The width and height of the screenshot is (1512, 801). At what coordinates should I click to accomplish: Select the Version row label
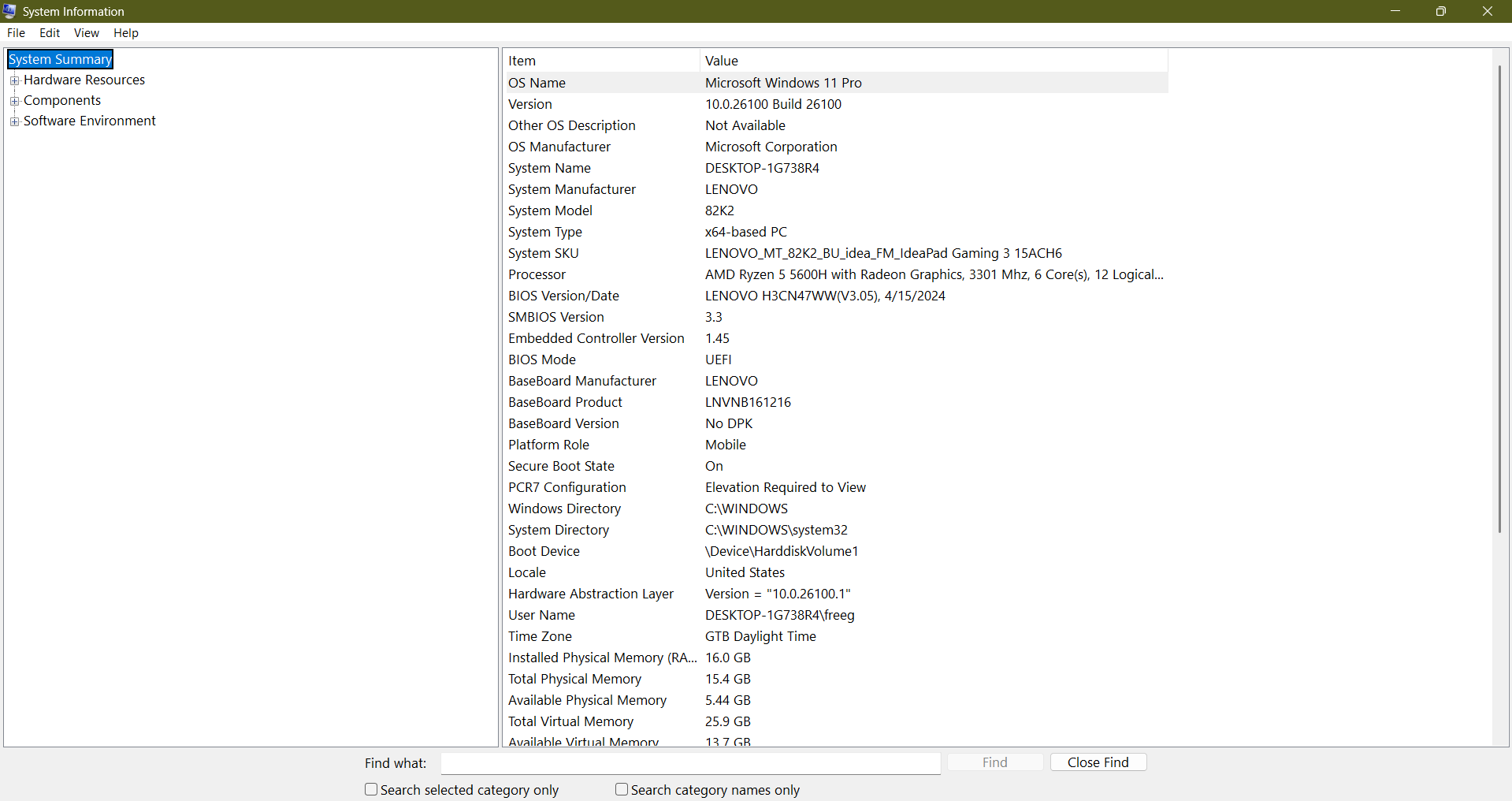pos(530,104)
